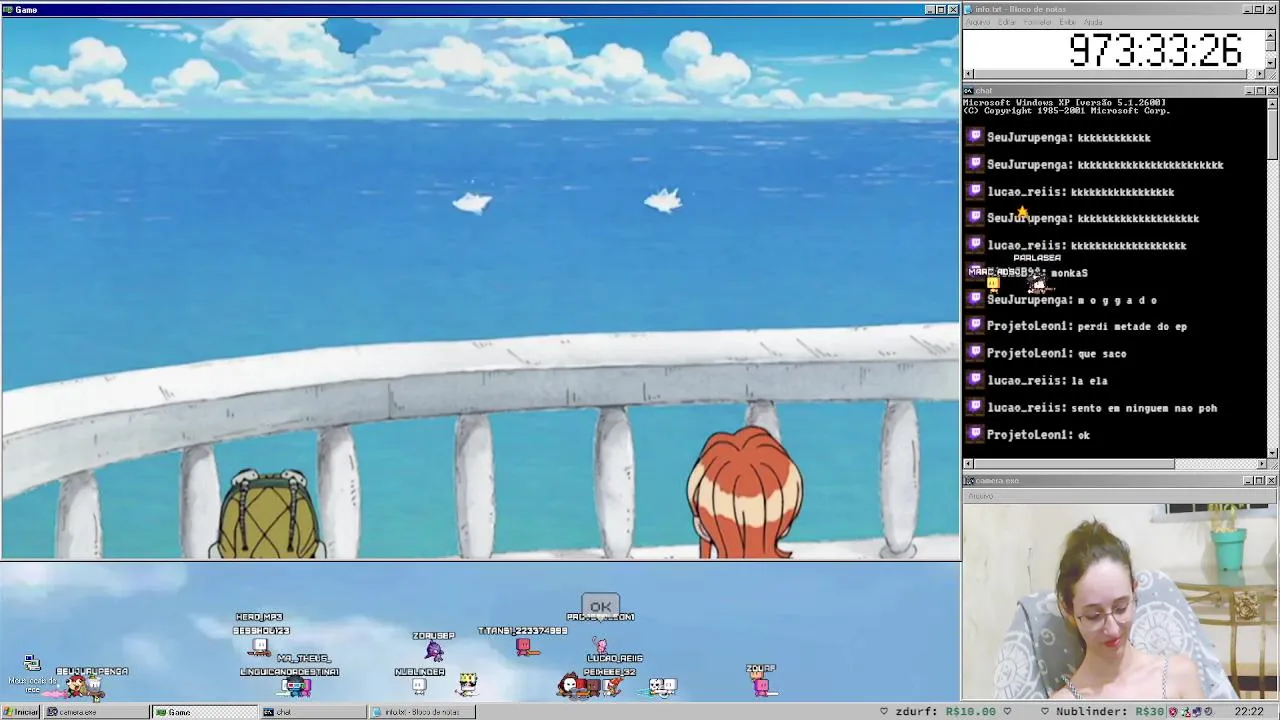Click the heart before Nublinder donation
The image size is (1280, 720).
click(x=1045, y=711)
